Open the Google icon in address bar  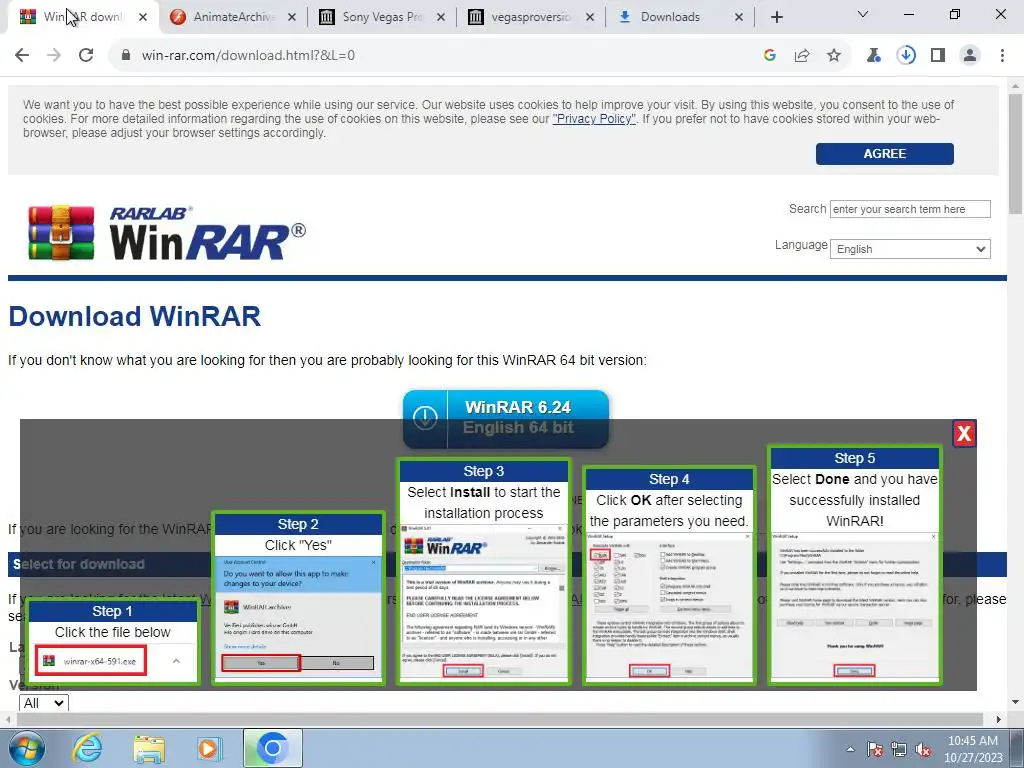(x=770, y=56)
